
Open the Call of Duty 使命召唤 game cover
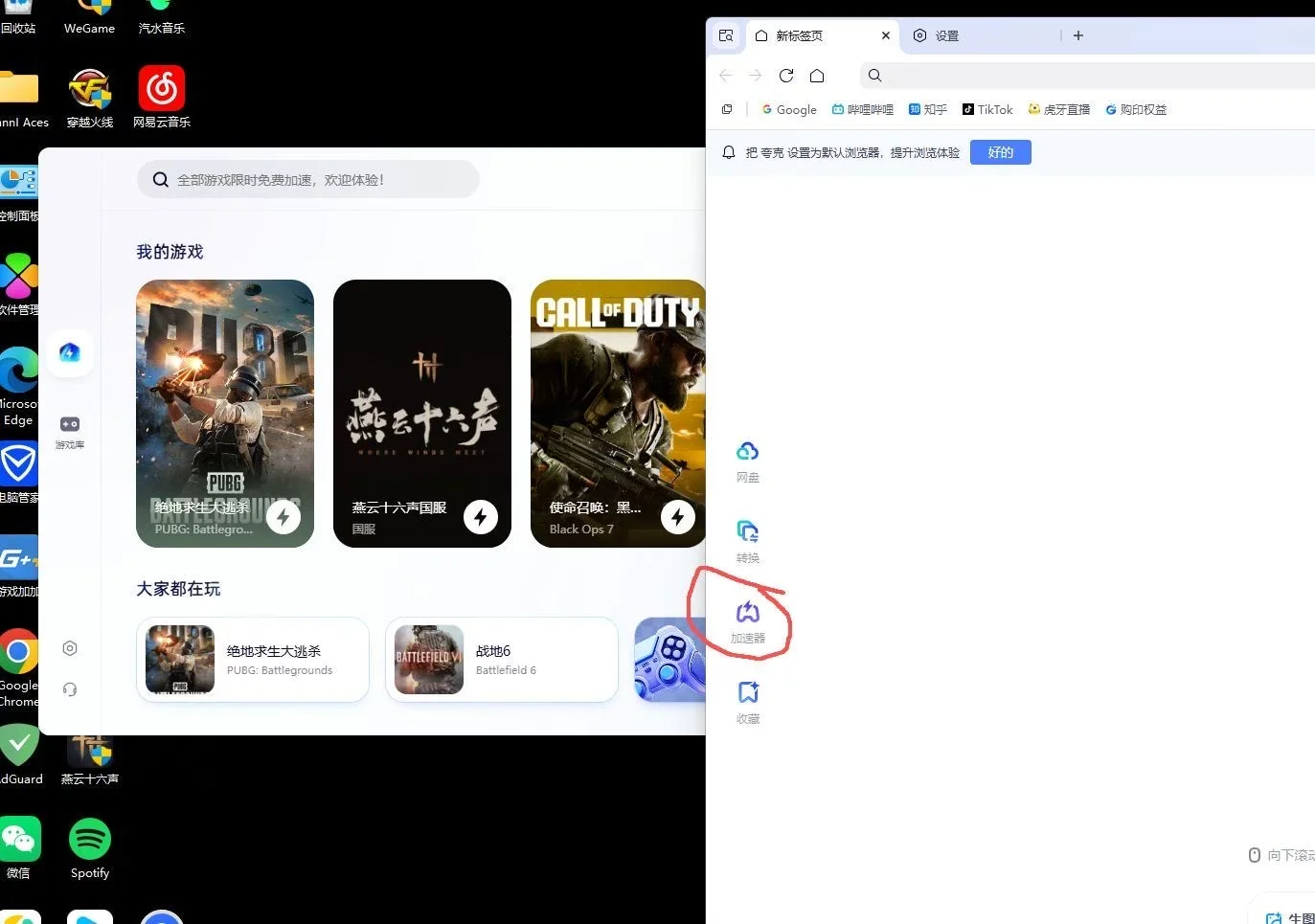(x=618, y=414)
